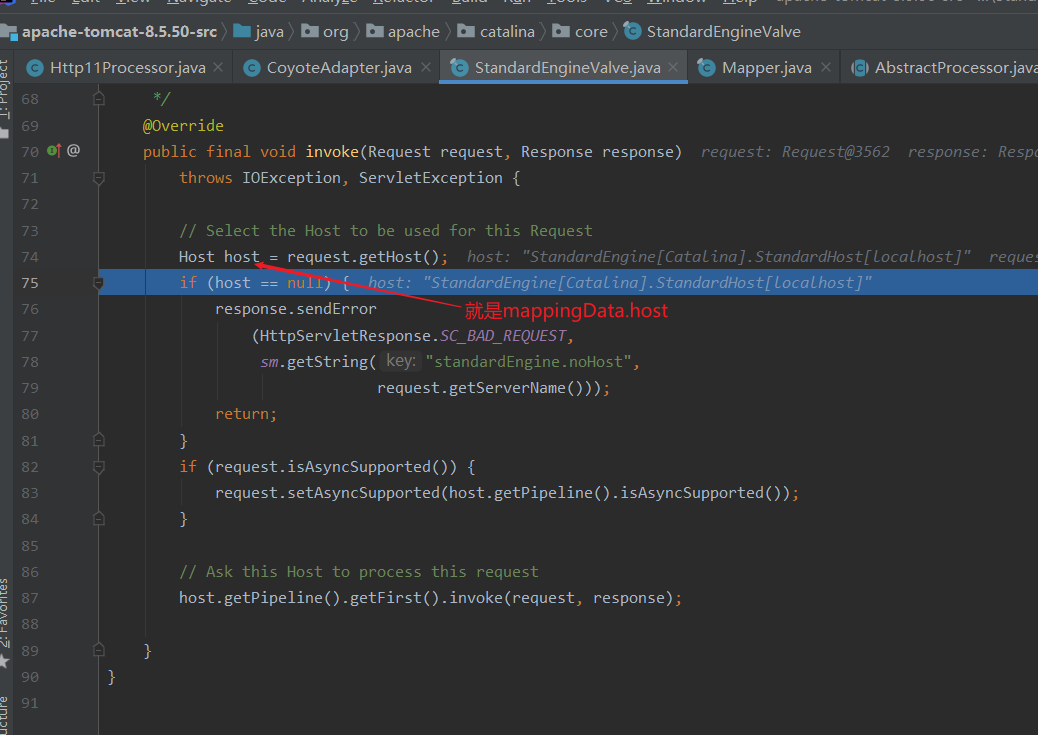Screen dimensions: 1038x735
Task: Click apache-tomcat-8.5.50-src breadcrumb
Action: point(119,32)
